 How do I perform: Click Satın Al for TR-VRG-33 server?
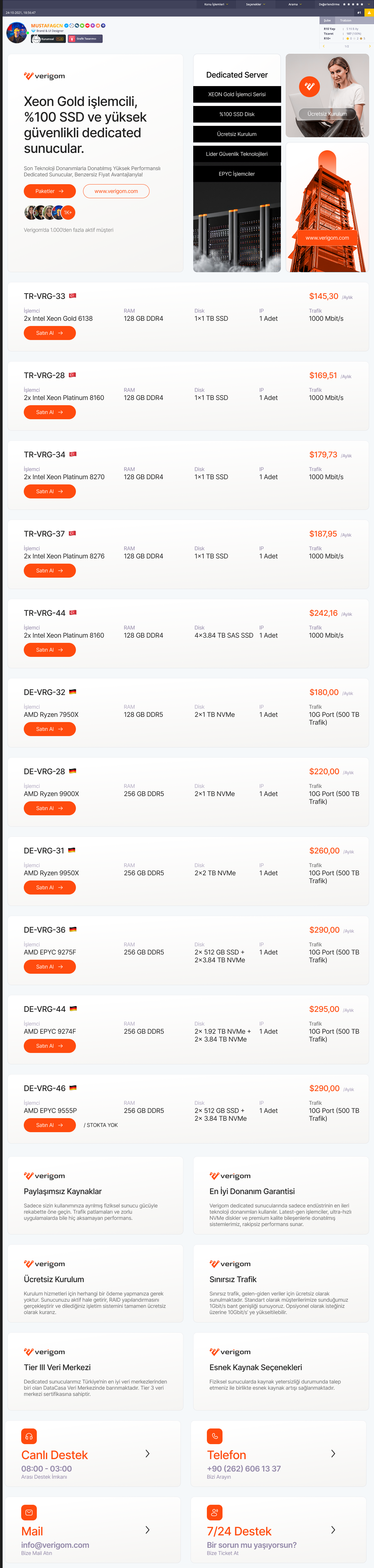tap(50, 333)
